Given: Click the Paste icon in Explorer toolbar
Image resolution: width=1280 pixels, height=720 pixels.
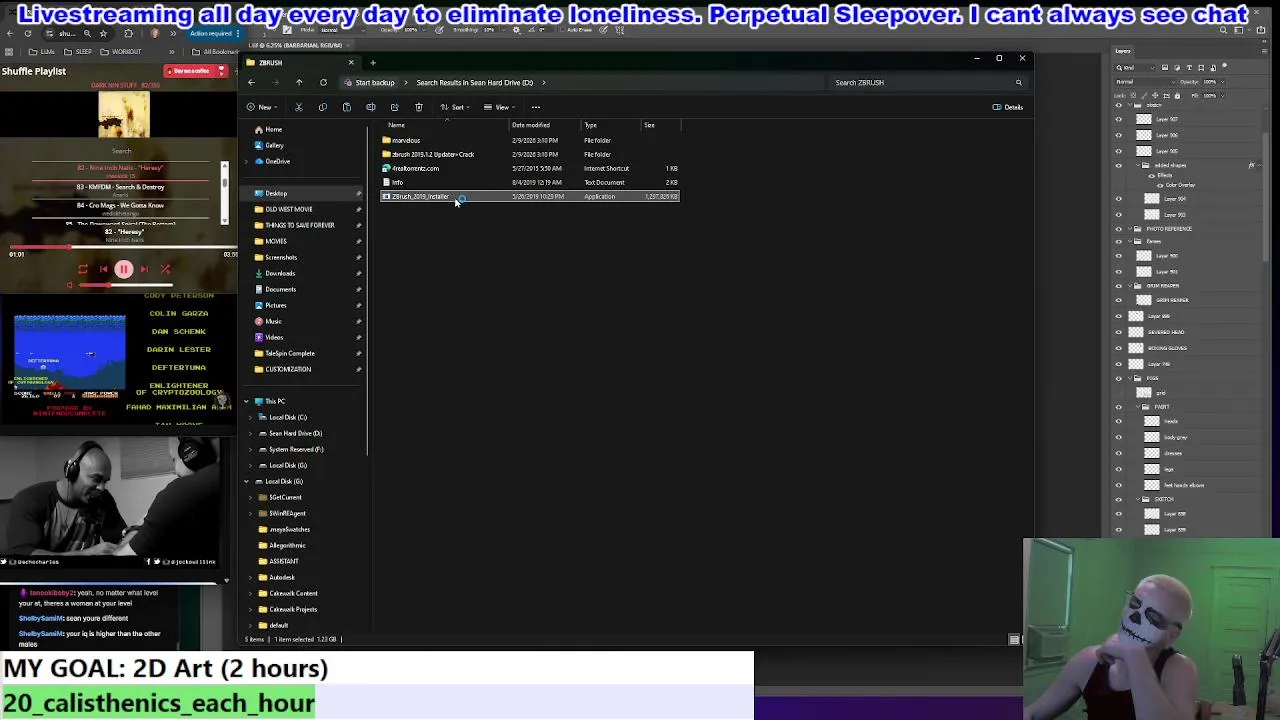Looking at the screenshot, I should pos(346,107).
